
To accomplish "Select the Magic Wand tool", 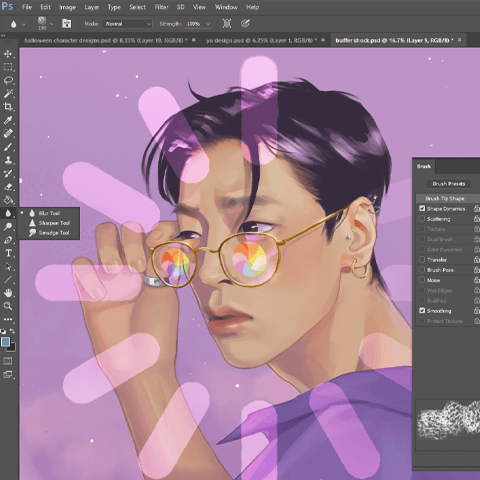I will tap(8, 94).
